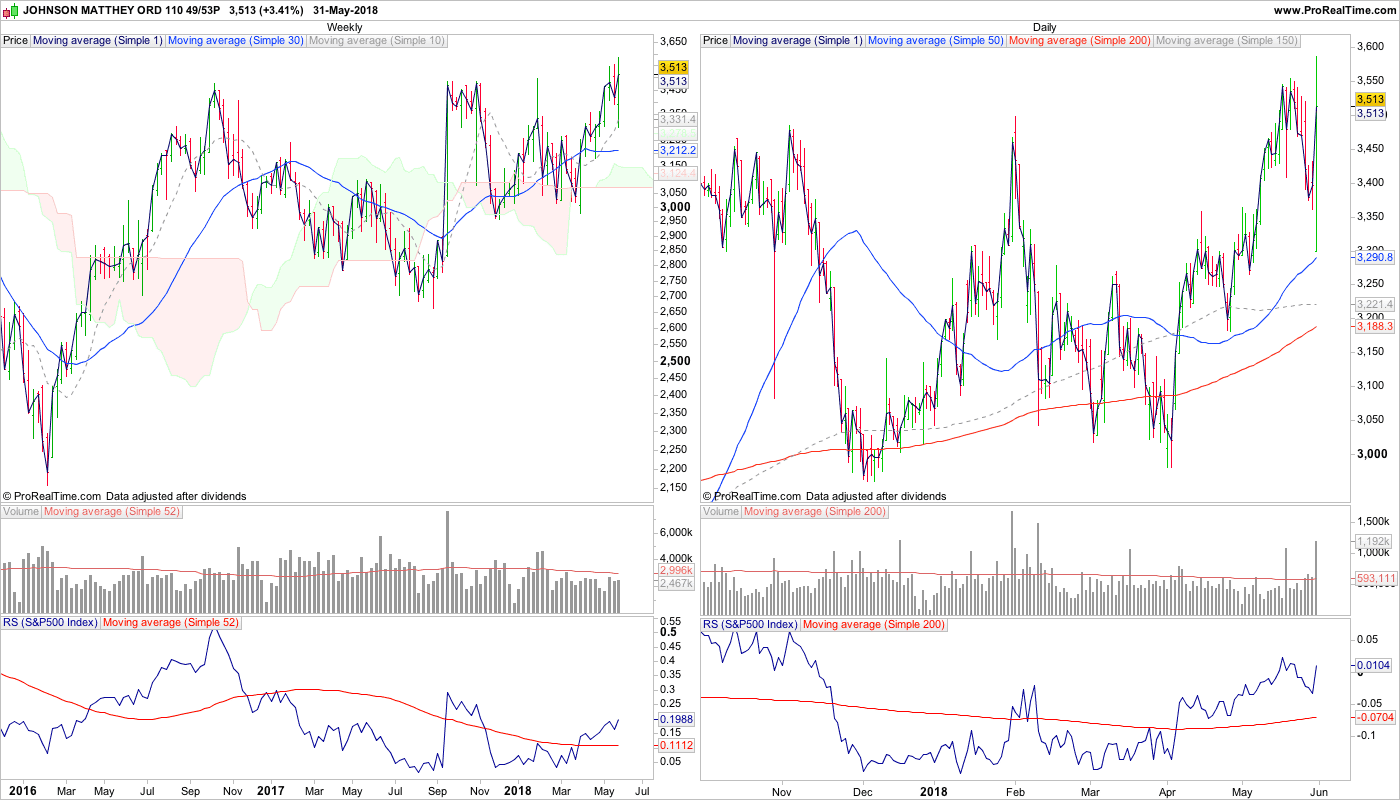Click the 2,996k volume average label
Screen dimensions: 1400x800
click(x=675, y=571)
